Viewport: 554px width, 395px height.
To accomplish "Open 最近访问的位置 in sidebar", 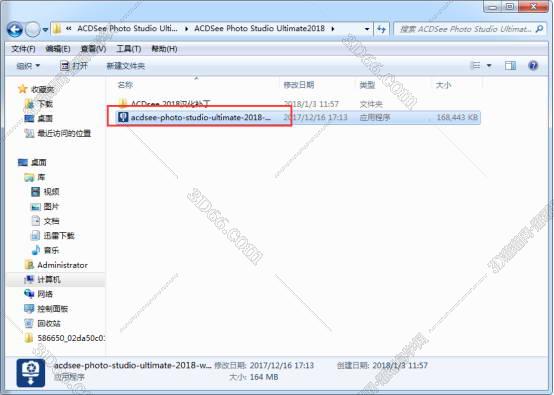I will [x=64, y=133].
